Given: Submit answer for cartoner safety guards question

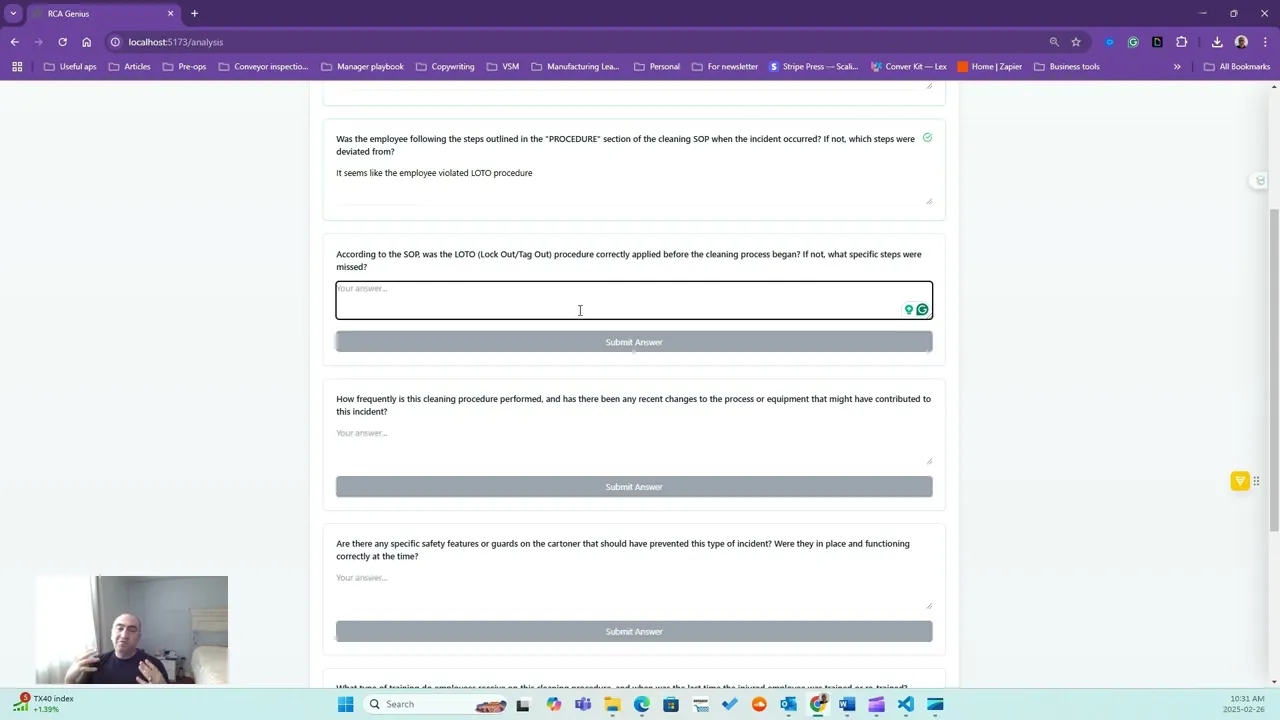Looking at the screenshot, I should click(x=634, y=632).
